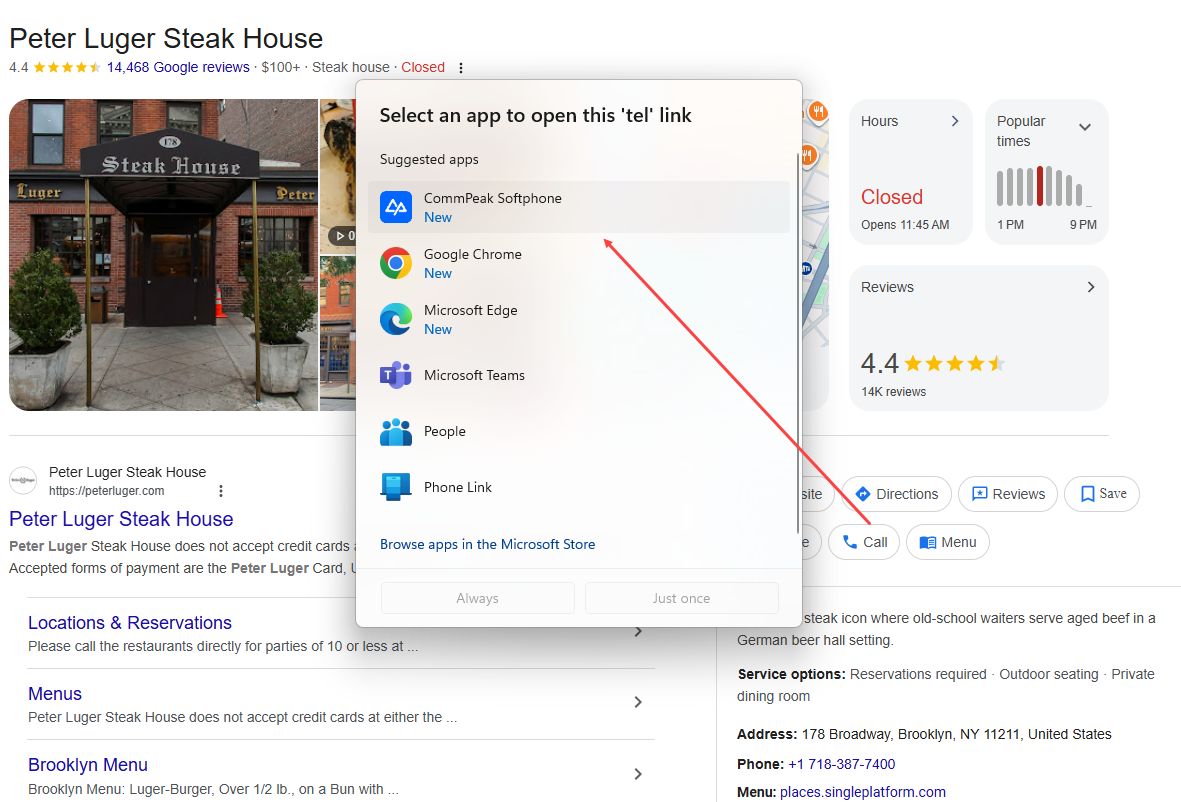Expand the Menus row chevron
Image resolution: width=1181 pixels, height=802 pixels.
[638, 702]
